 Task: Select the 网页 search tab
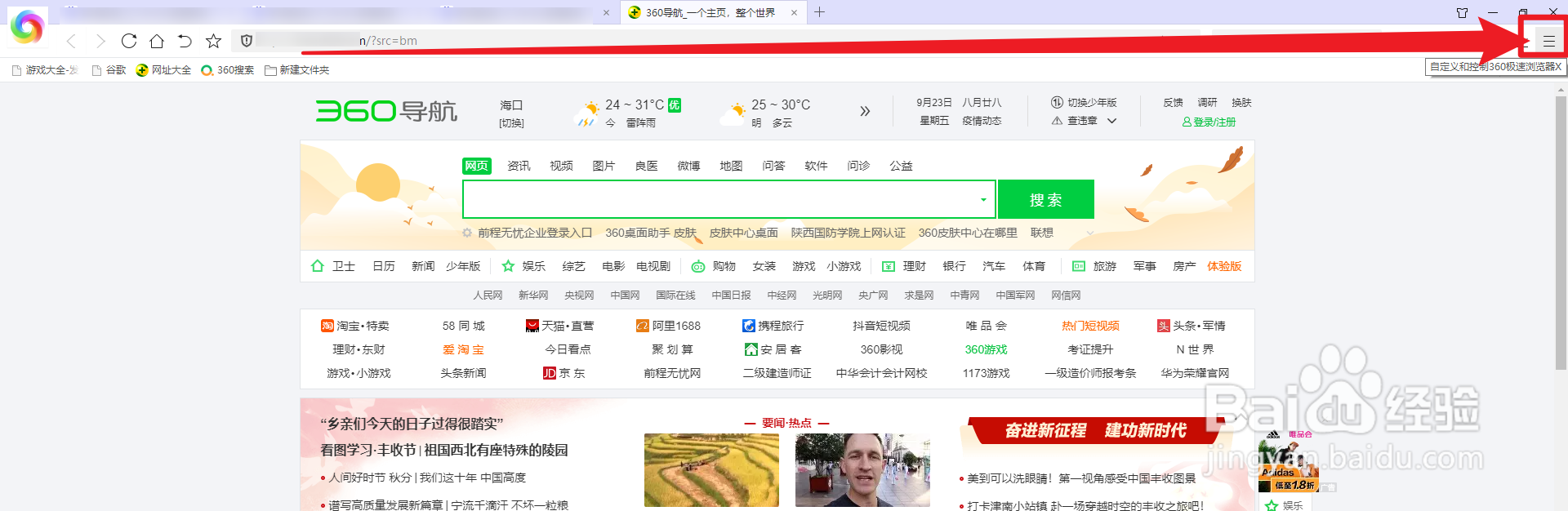[477, 166]
